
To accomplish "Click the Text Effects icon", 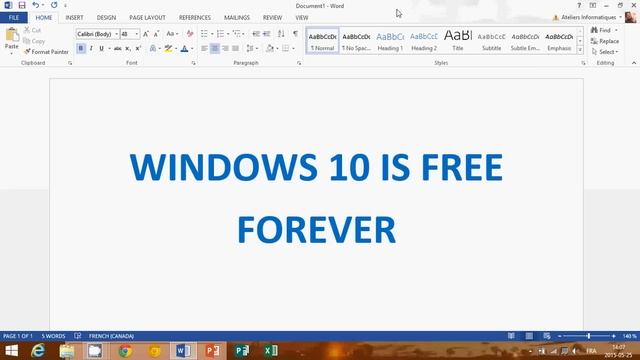I will [153, 49].
